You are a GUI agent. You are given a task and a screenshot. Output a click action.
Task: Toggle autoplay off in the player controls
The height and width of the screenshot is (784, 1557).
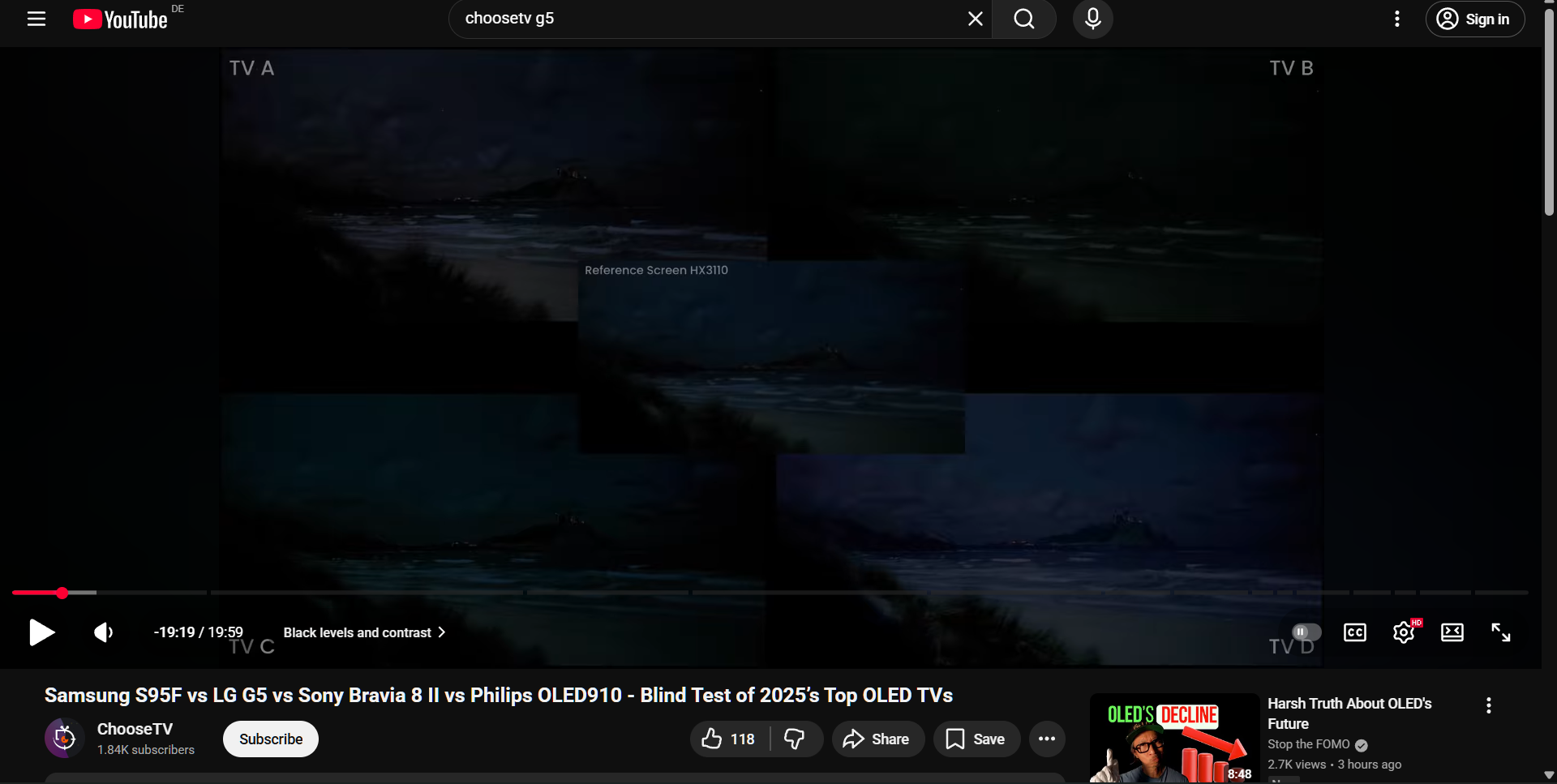point(1304,632)
